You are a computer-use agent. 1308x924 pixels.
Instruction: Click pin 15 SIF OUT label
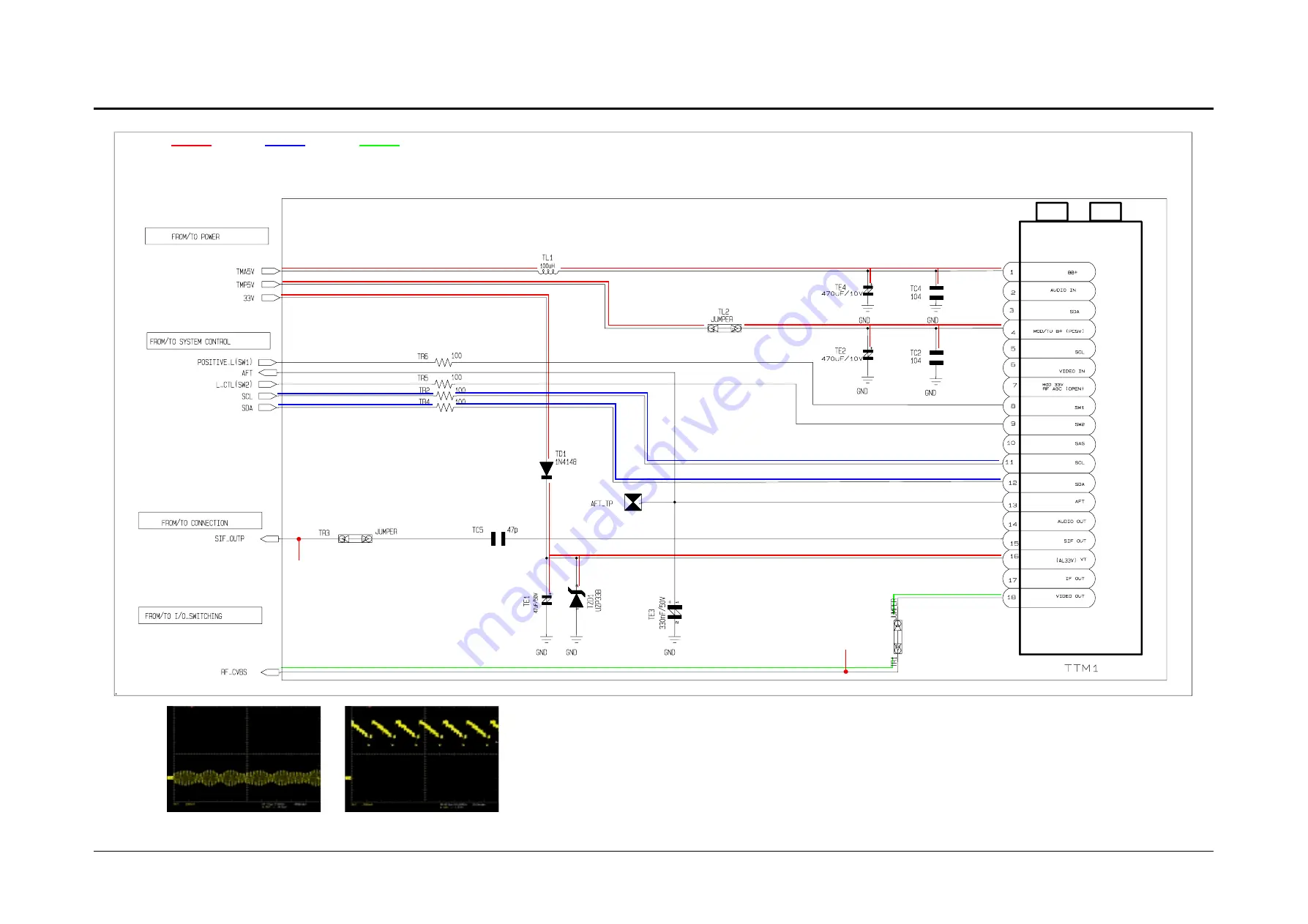[x=1075, y=541]
